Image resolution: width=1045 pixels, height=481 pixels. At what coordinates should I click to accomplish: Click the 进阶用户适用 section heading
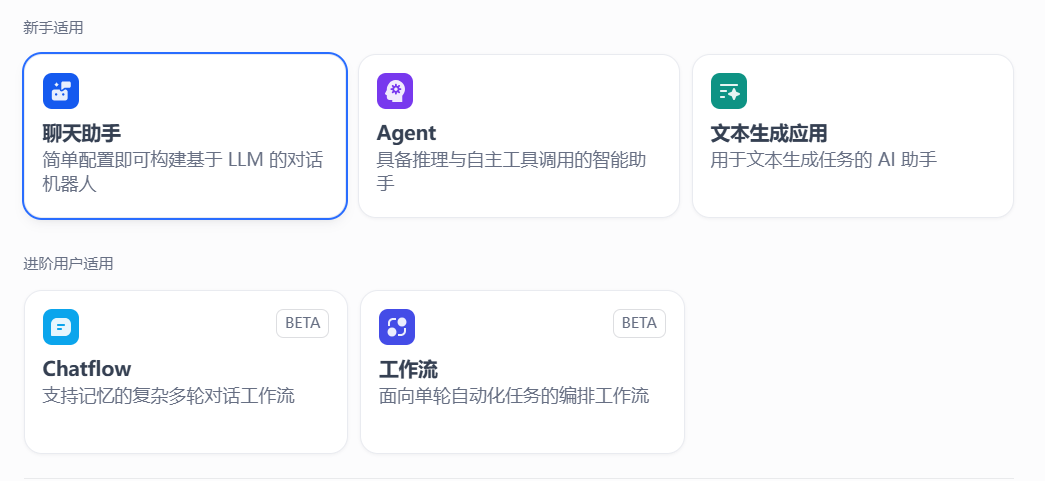pyautogui.click(x=68, y=264)
